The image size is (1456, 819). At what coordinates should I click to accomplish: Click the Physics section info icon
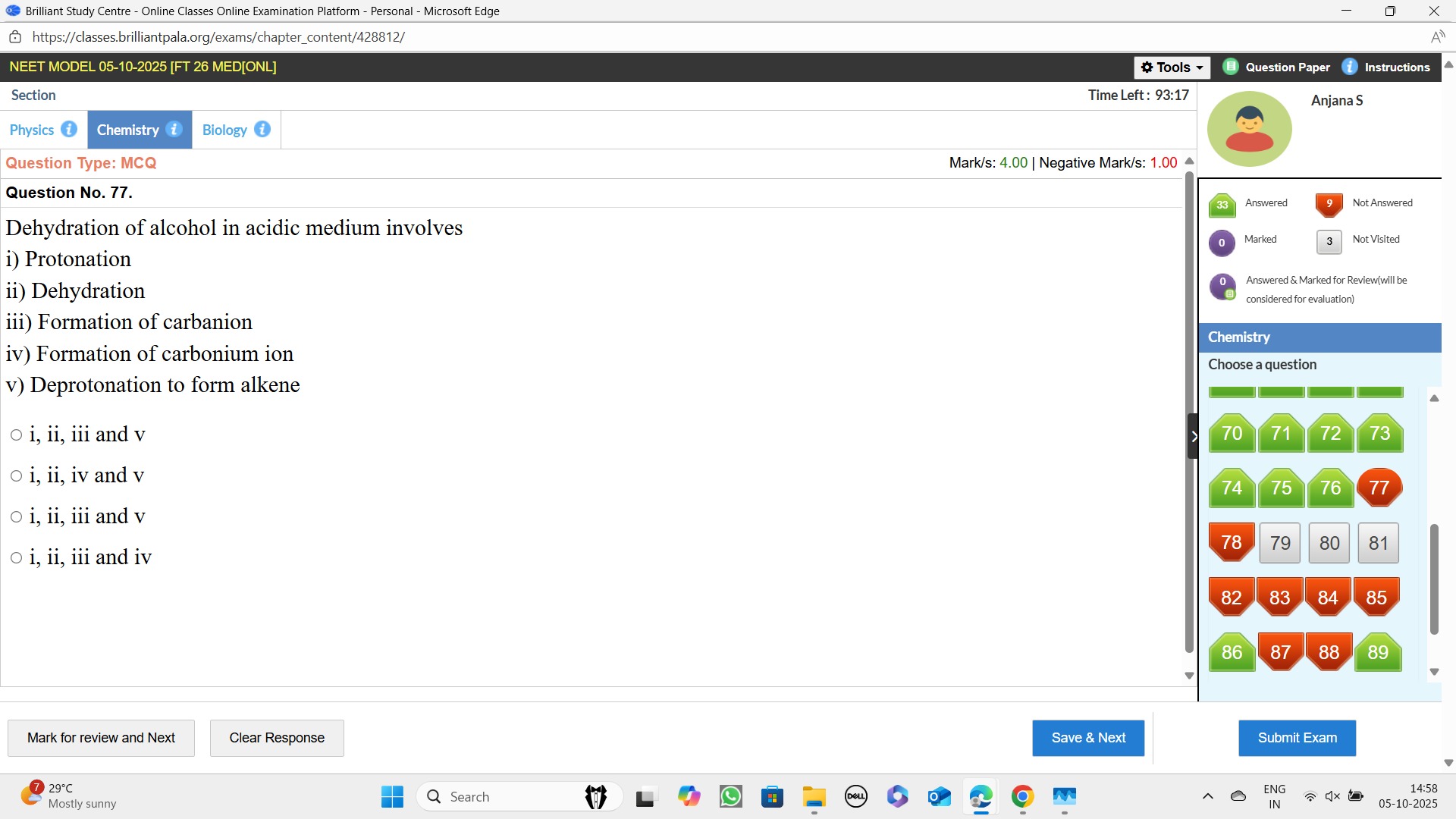(x=69, y=129)
